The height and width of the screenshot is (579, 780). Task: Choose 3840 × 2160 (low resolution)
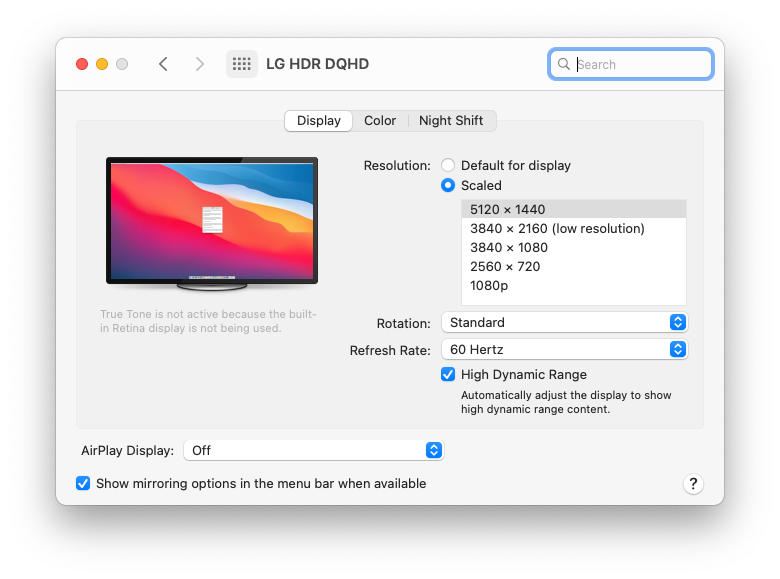coord(574,228)
